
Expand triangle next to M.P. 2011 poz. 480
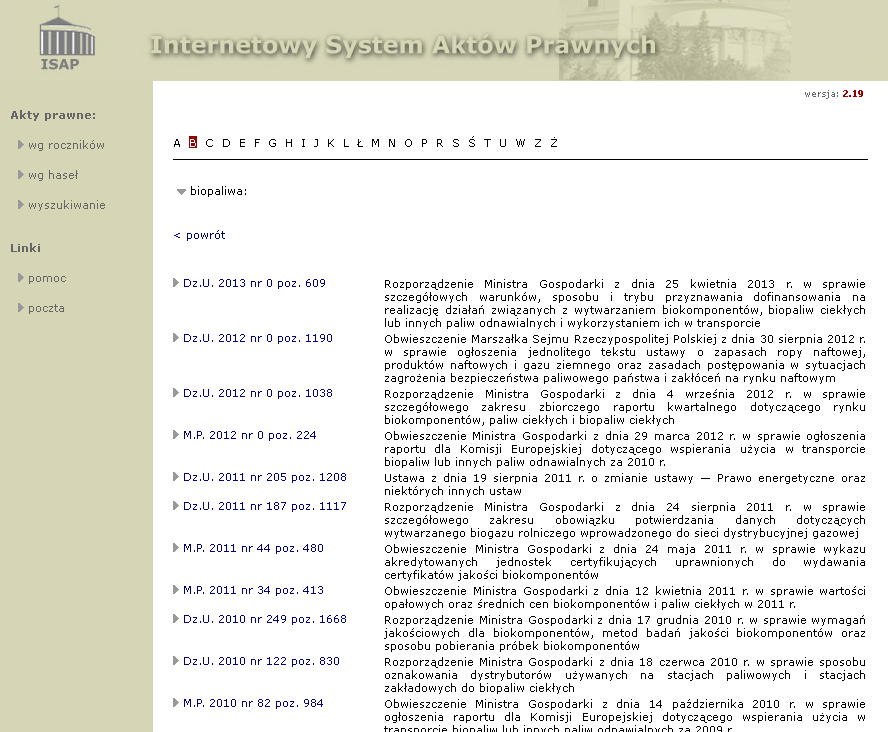[x=176, y=547]
